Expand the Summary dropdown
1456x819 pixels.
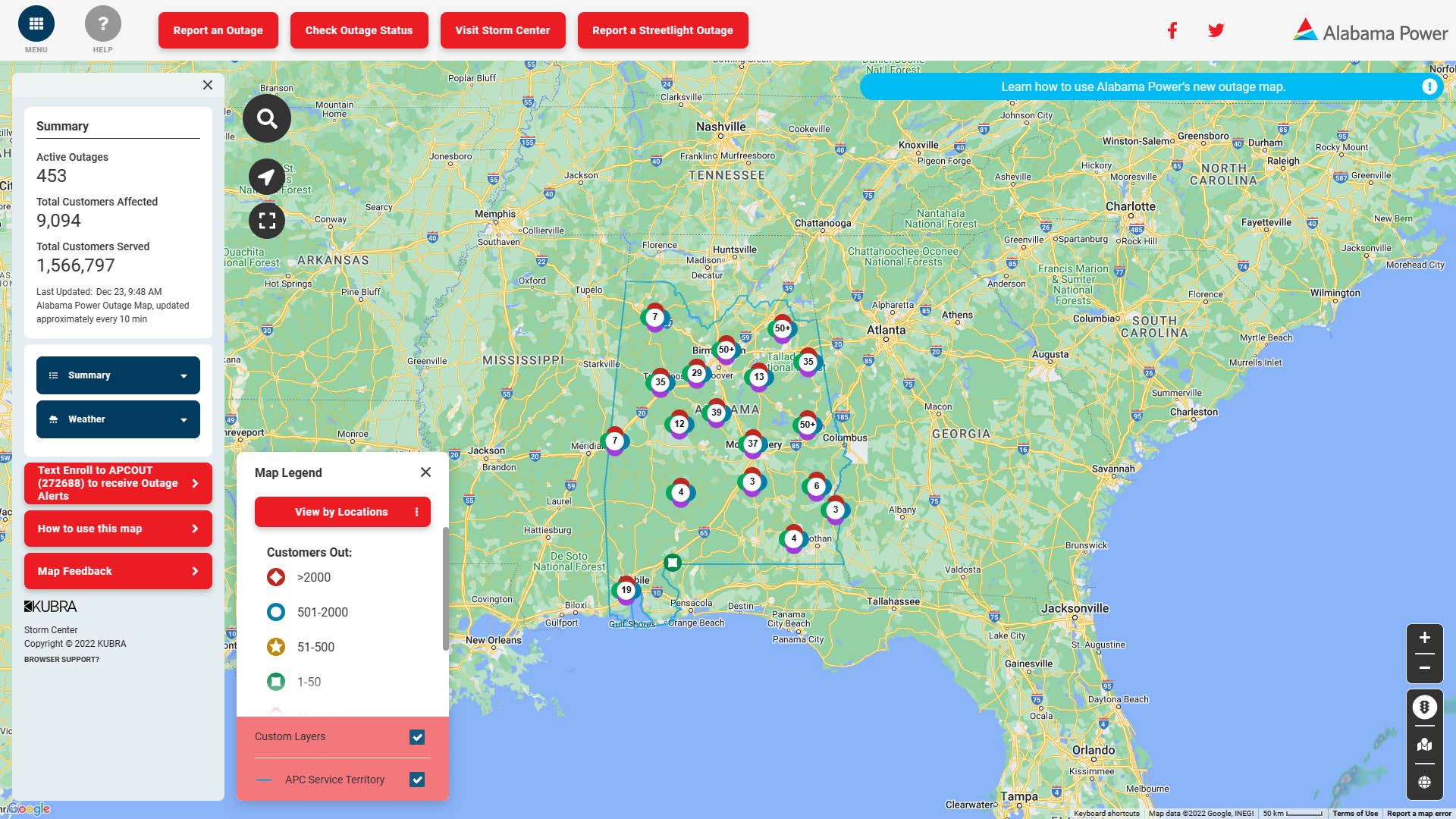[x=118, y=375]
